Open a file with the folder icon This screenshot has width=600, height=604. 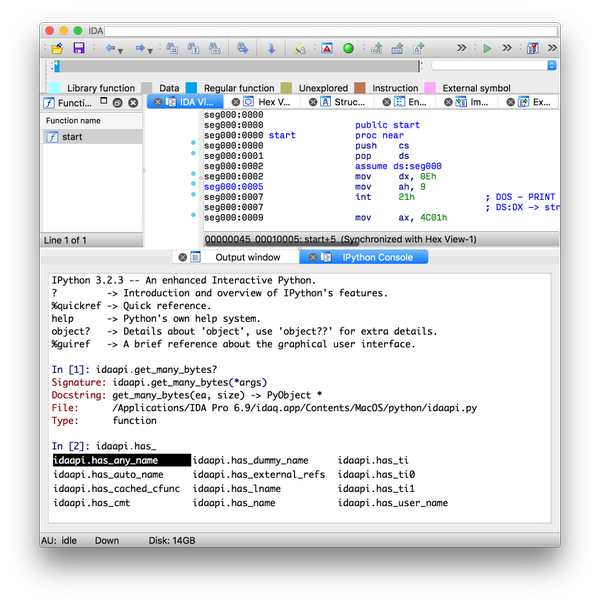pos(57,48)
